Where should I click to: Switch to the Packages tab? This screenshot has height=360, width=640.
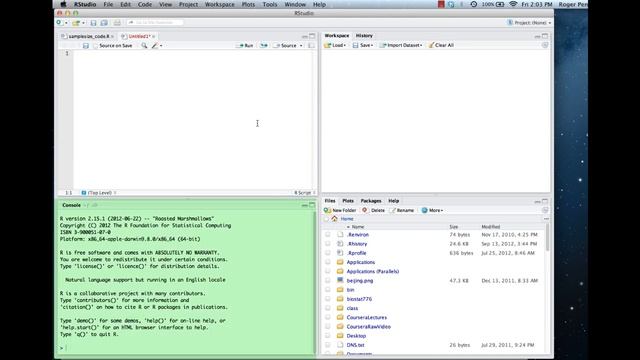click(371, 201)
